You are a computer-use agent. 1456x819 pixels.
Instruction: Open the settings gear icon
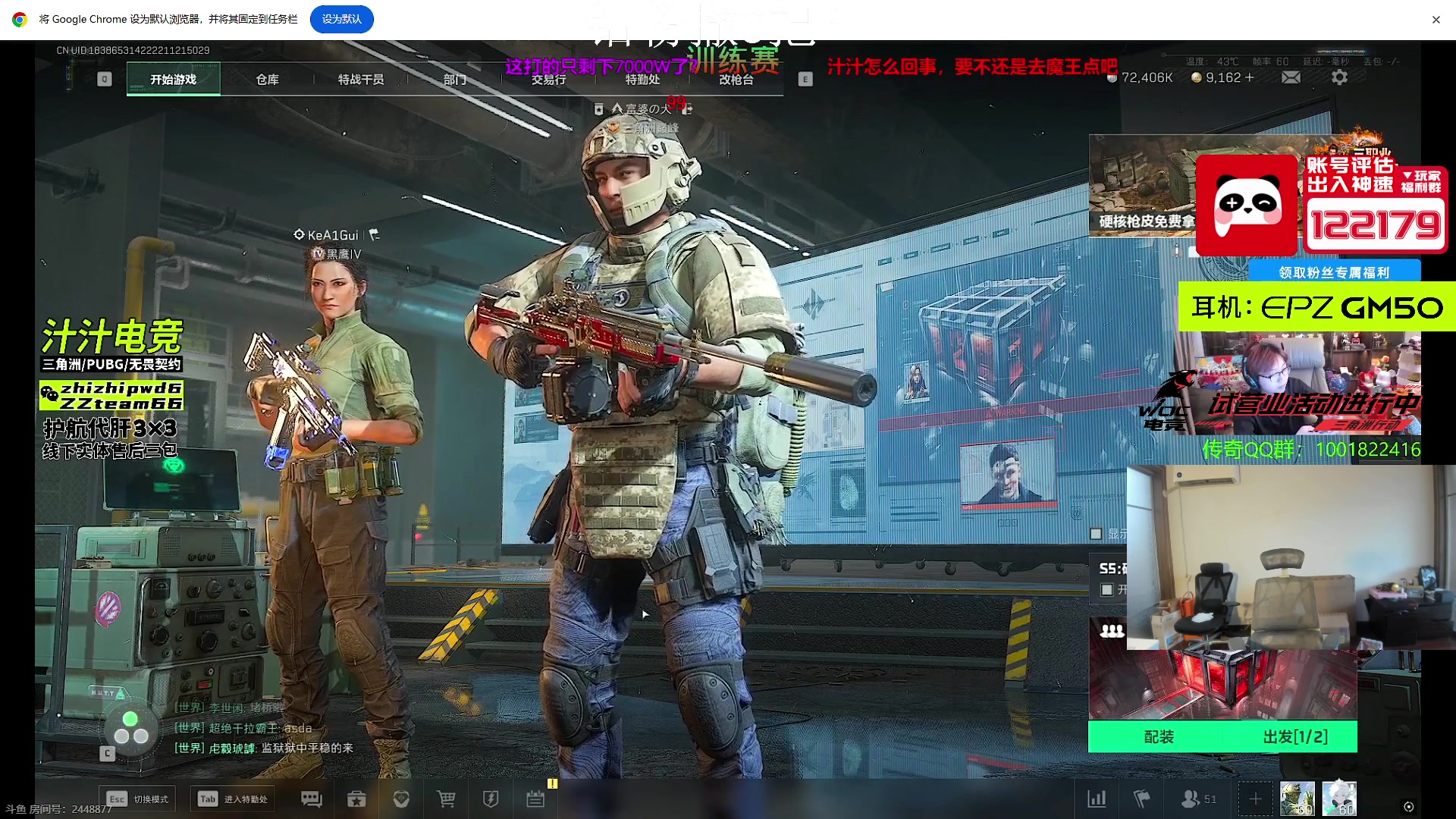[x=1340, y=77]
